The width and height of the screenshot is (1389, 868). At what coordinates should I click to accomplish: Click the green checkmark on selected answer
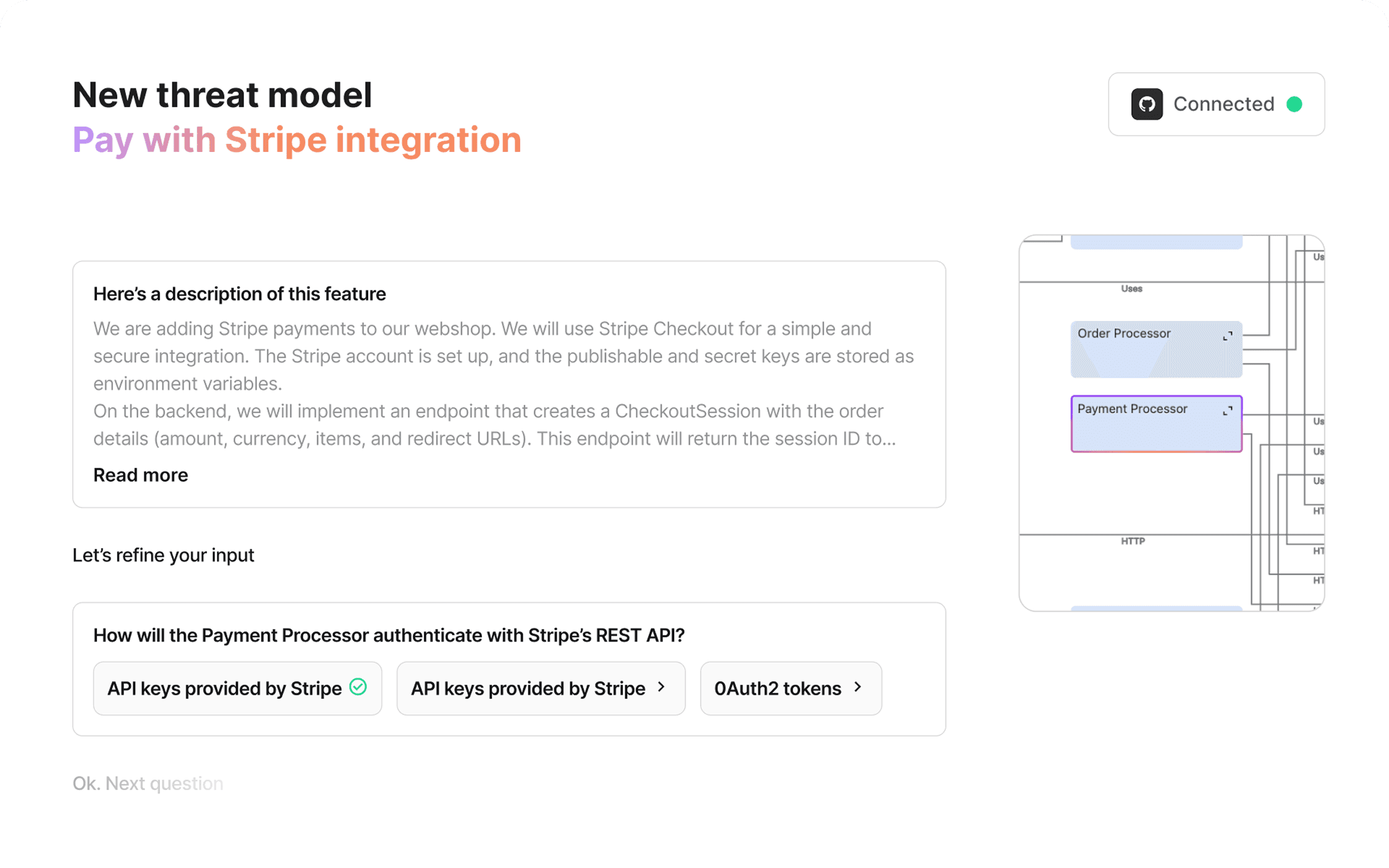click(358, 687)
